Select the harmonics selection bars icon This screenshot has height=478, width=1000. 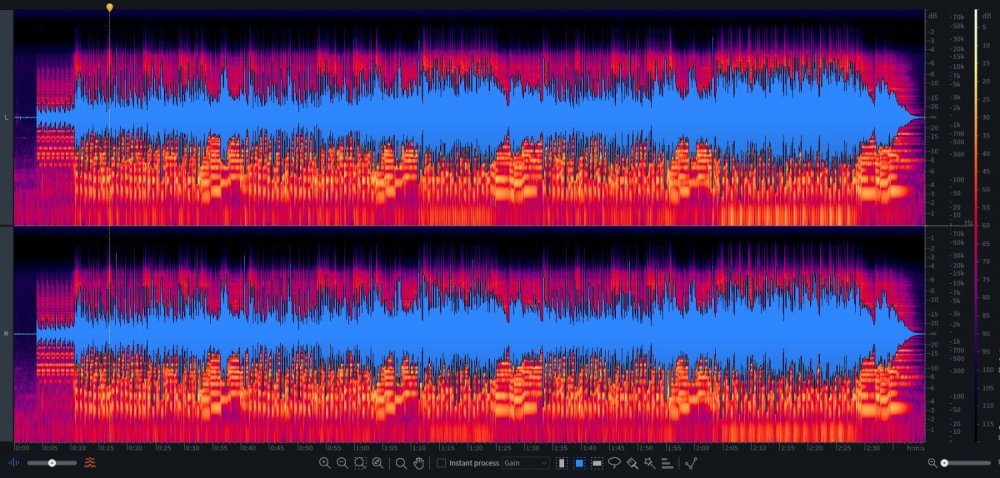(x=667, y=463)
